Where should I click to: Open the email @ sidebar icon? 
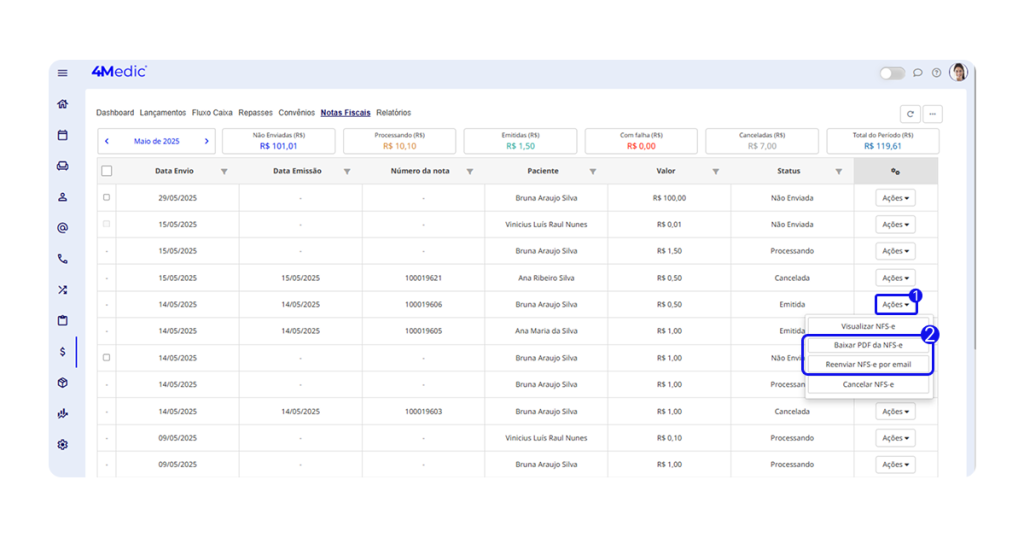(x=63, y=228)
